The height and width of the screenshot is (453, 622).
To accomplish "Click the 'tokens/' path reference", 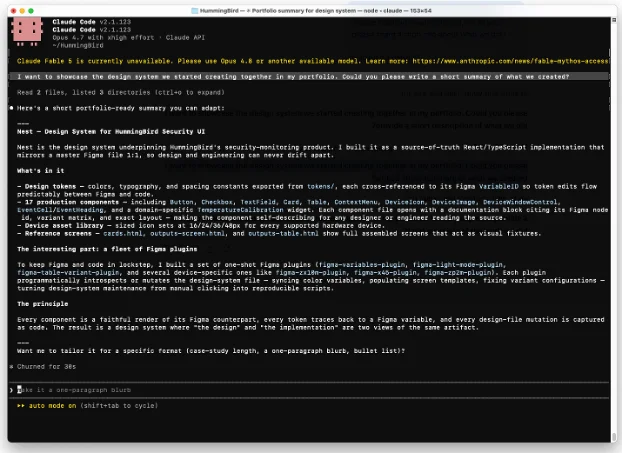I will 321,186.
